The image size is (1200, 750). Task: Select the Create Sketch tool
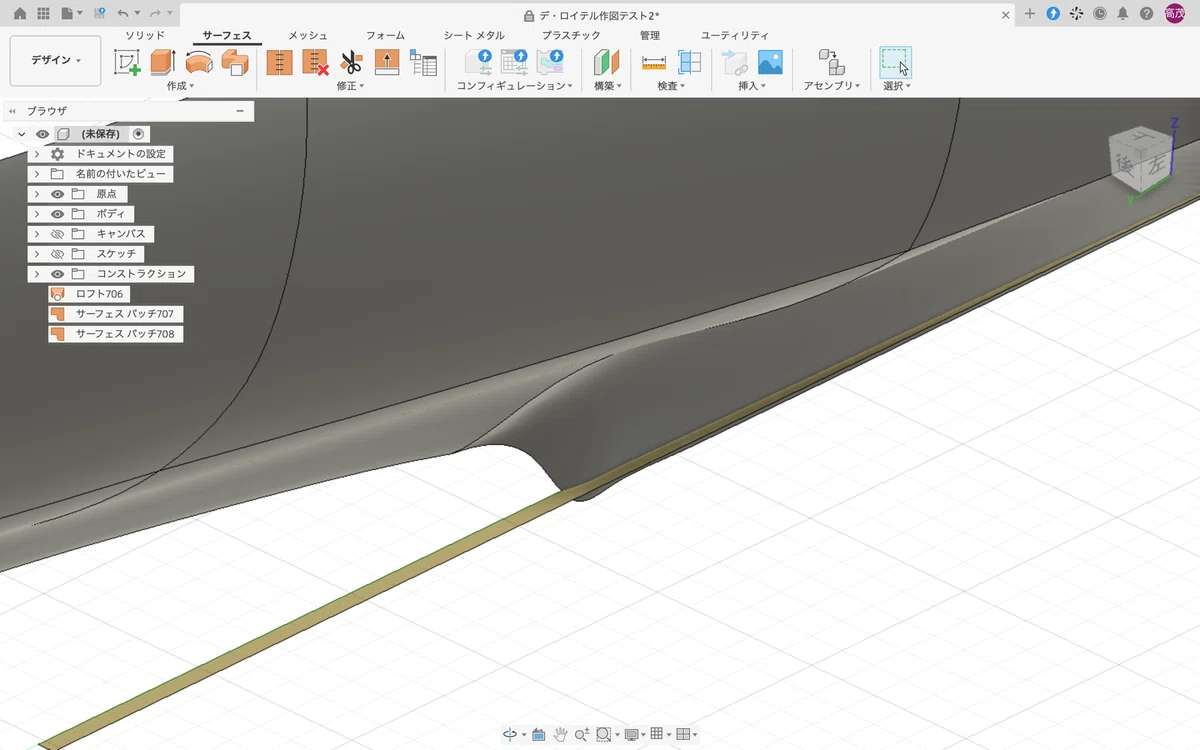click(127, 63)
